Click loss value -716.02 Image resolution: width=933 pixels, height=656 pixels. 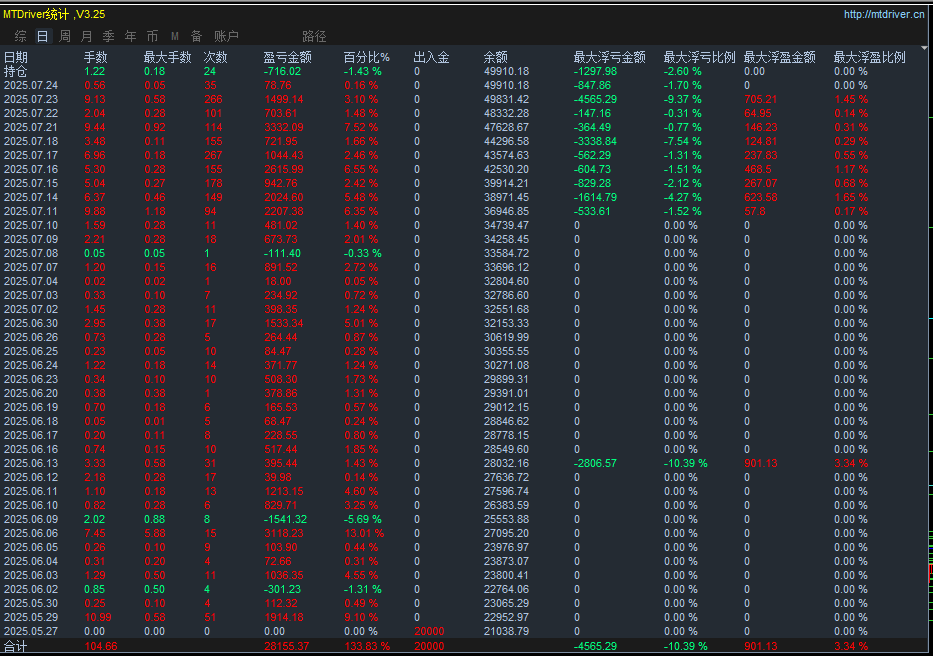coord(283,71)
